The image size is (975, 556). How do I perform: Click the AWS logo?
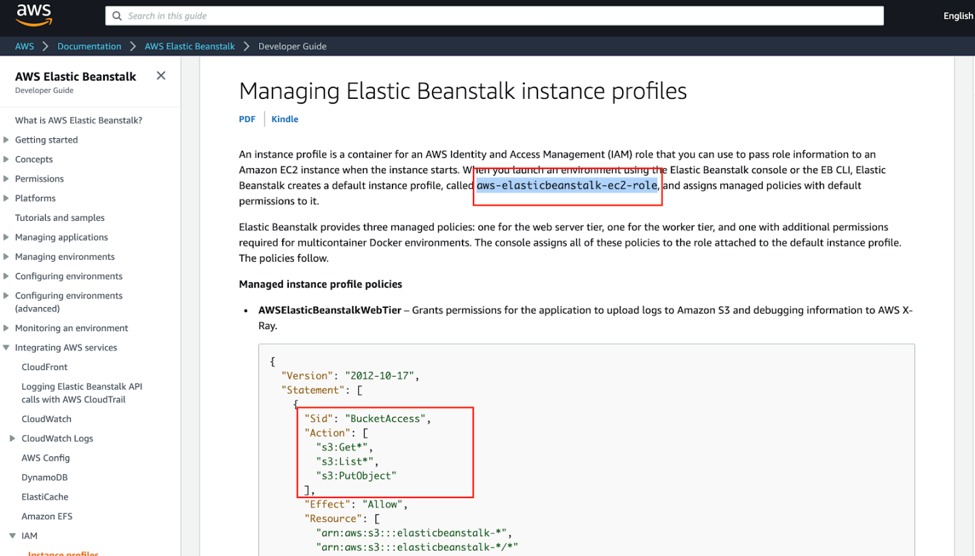tap(34, 15)
